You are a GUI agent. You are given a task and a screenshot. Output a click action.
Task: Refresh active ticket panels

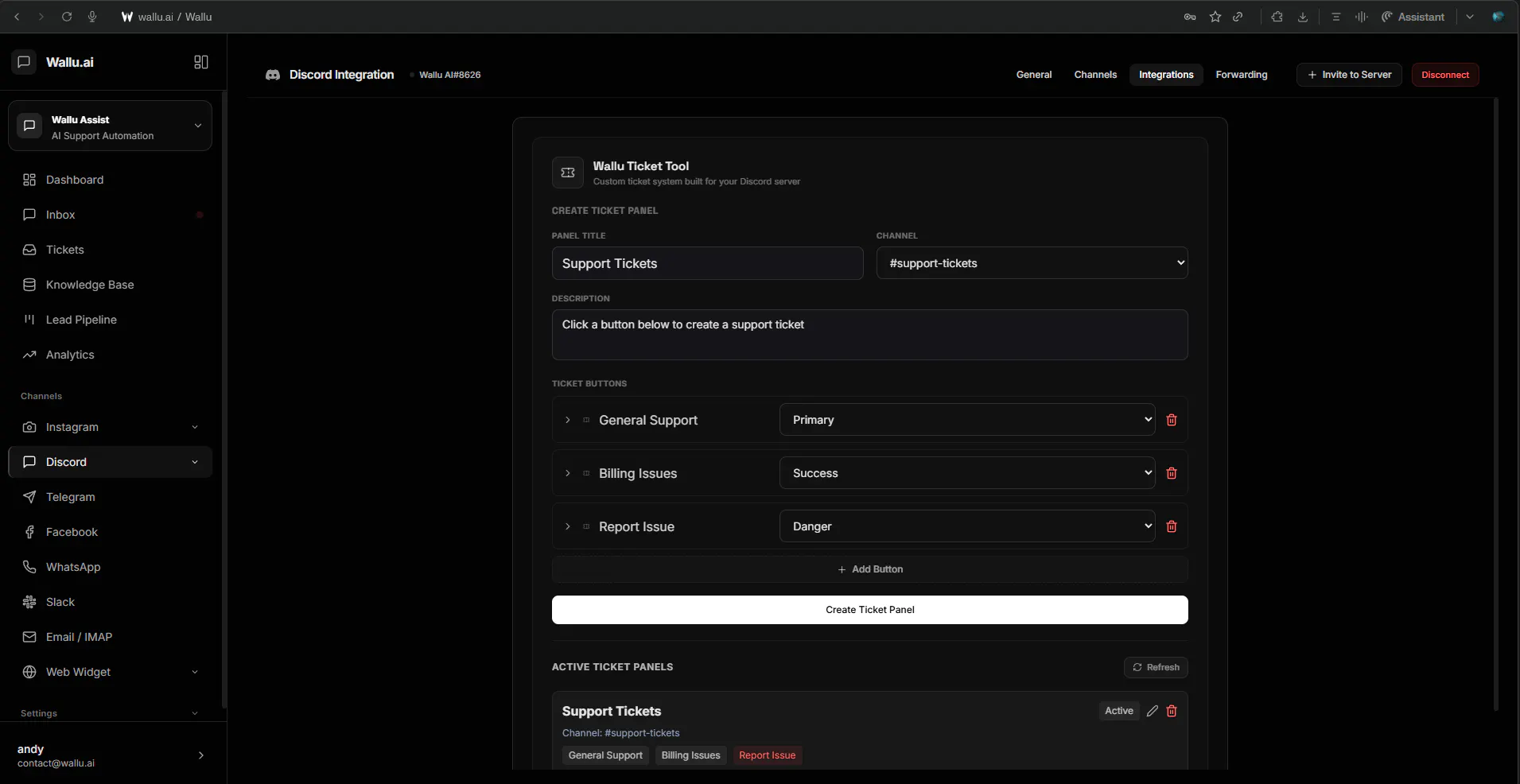click(x=1156, y=667)
